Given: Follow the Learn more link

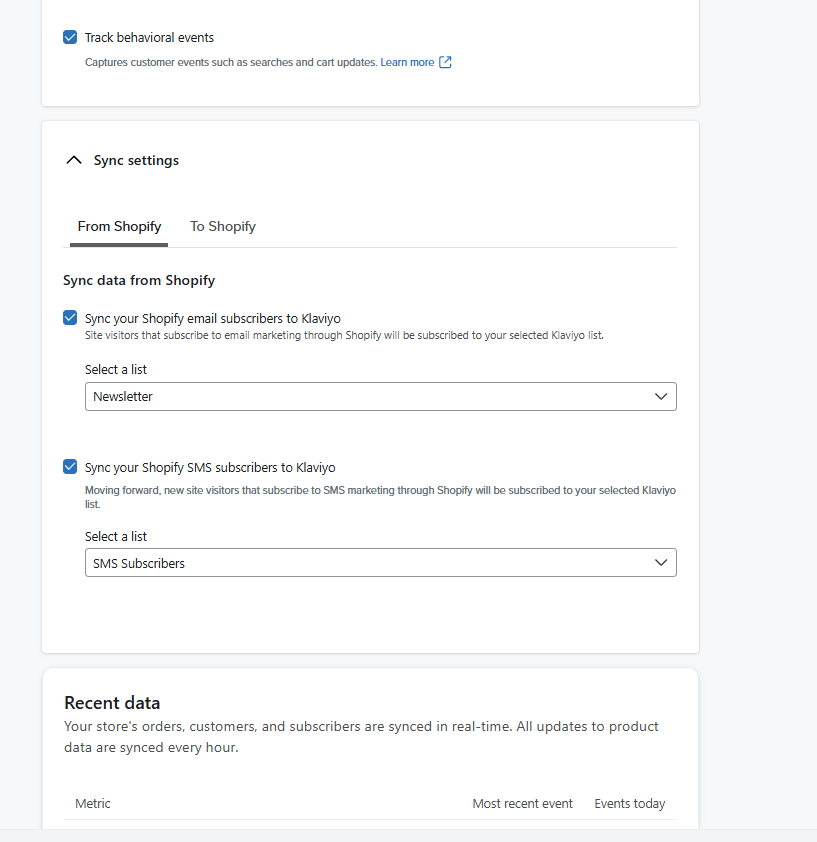Looking at the screenshot, I should tap(407, 62).
